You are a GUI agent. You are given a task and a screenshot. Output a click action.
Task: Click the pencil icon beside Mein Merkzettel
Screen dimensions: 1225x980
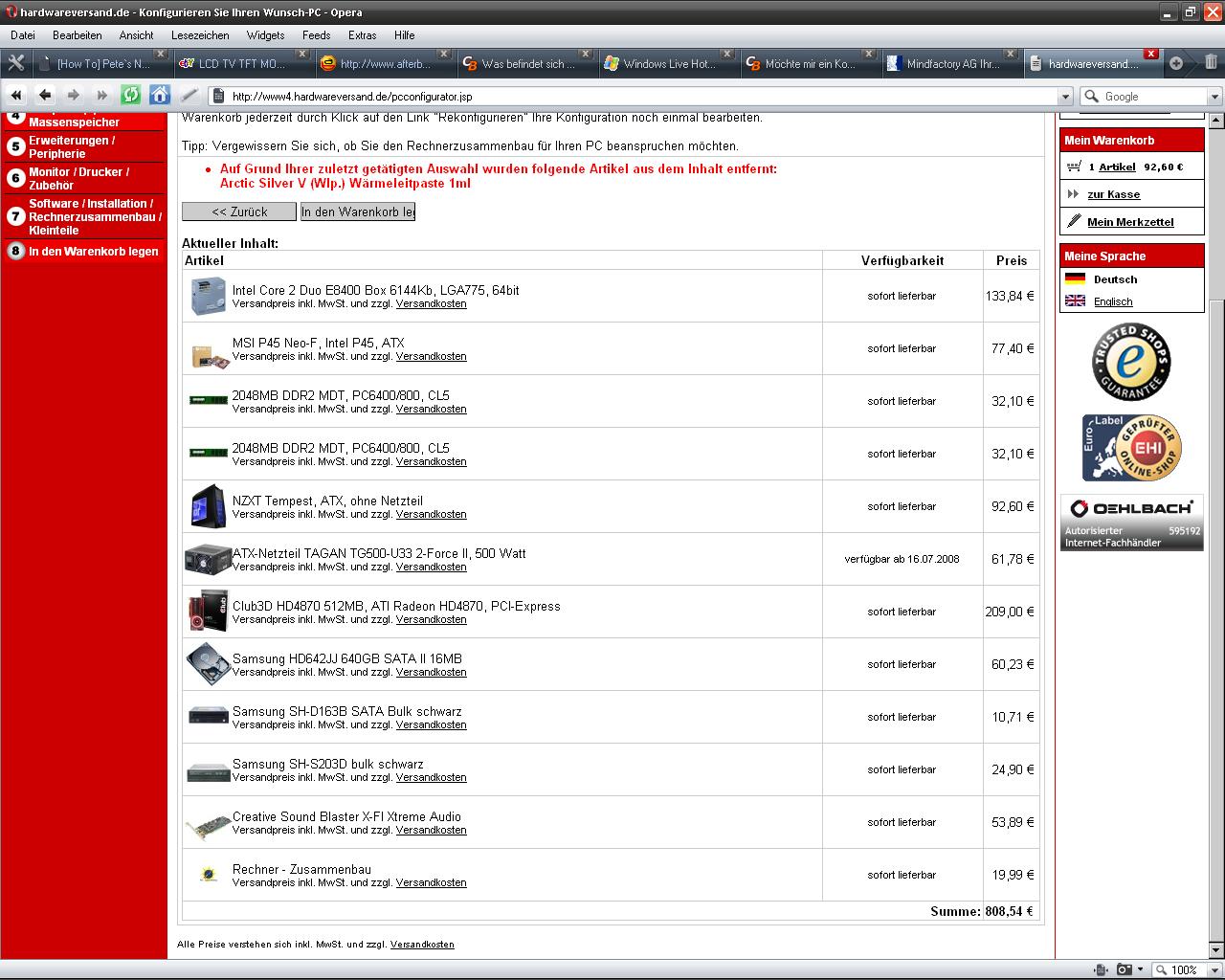[x=1074, y=221]
